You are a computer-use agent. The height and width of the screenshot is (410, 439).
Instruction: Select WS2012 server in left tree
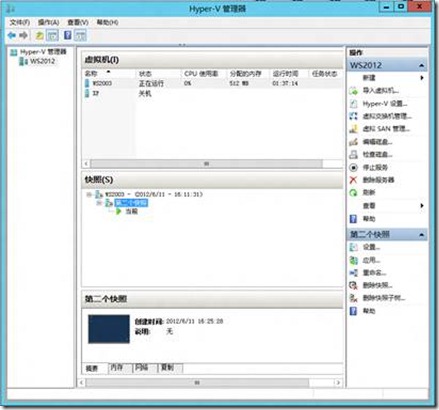click(x=42, y=61)
